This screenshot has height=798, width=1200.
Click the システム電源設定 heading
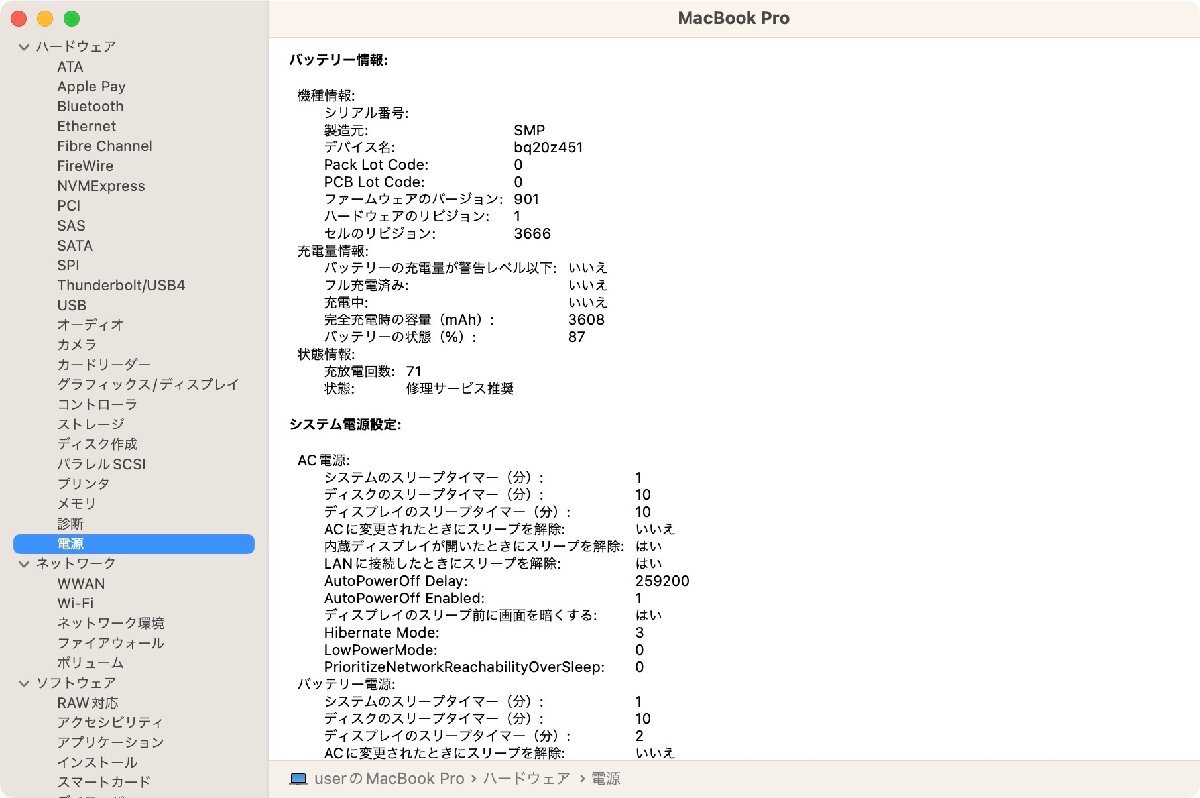coord(345,425)
